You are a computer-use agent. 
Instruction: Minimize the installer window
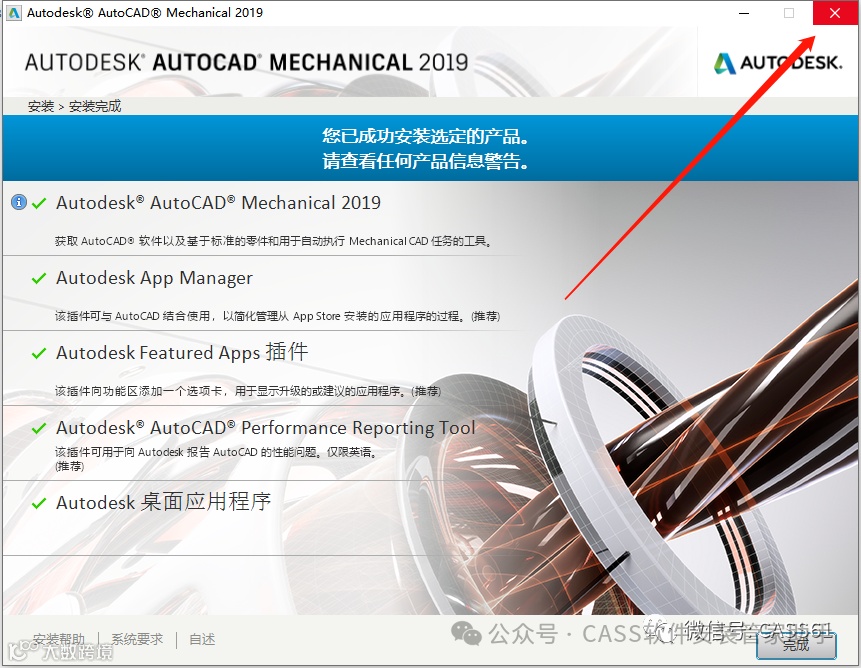(x=744, y=13)
